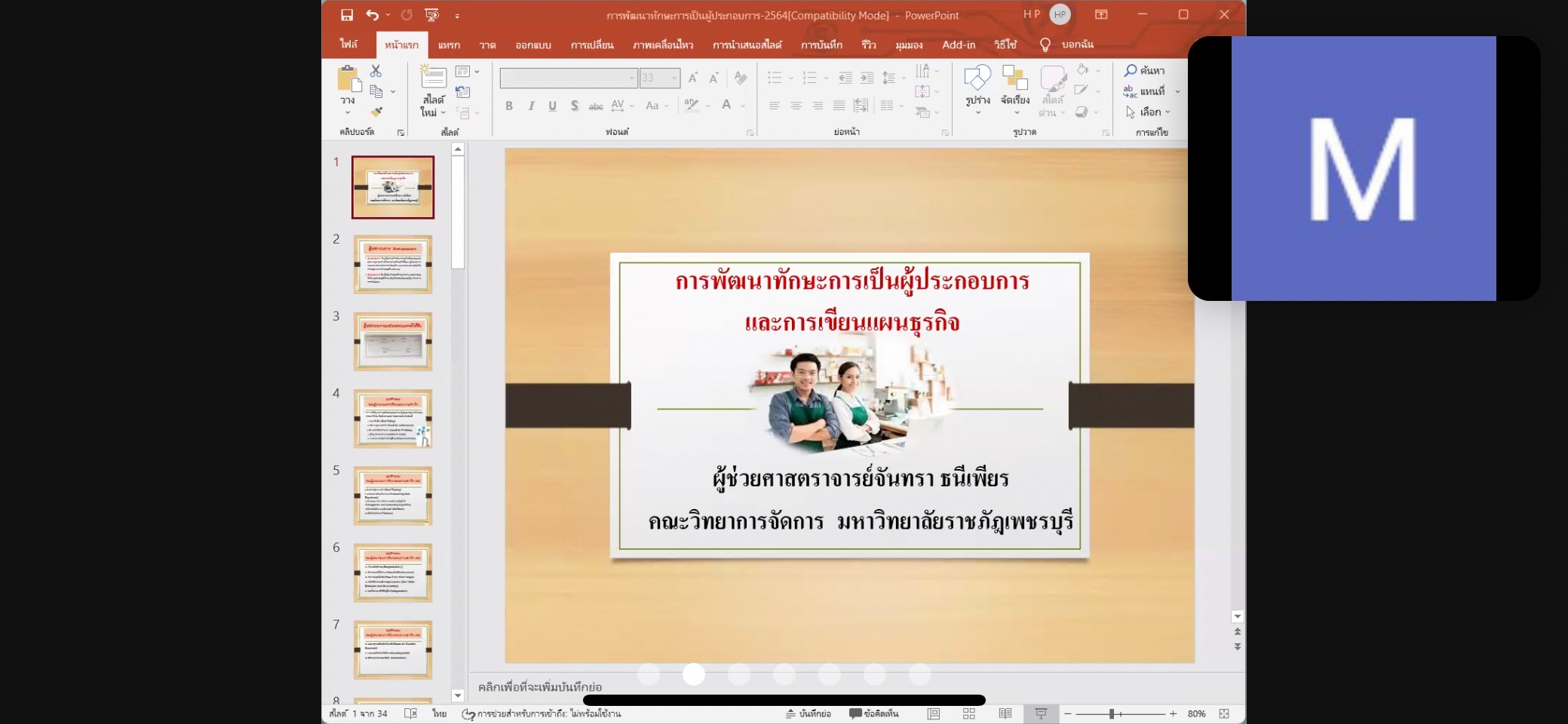Fit slide to current window

[1224, 713]
